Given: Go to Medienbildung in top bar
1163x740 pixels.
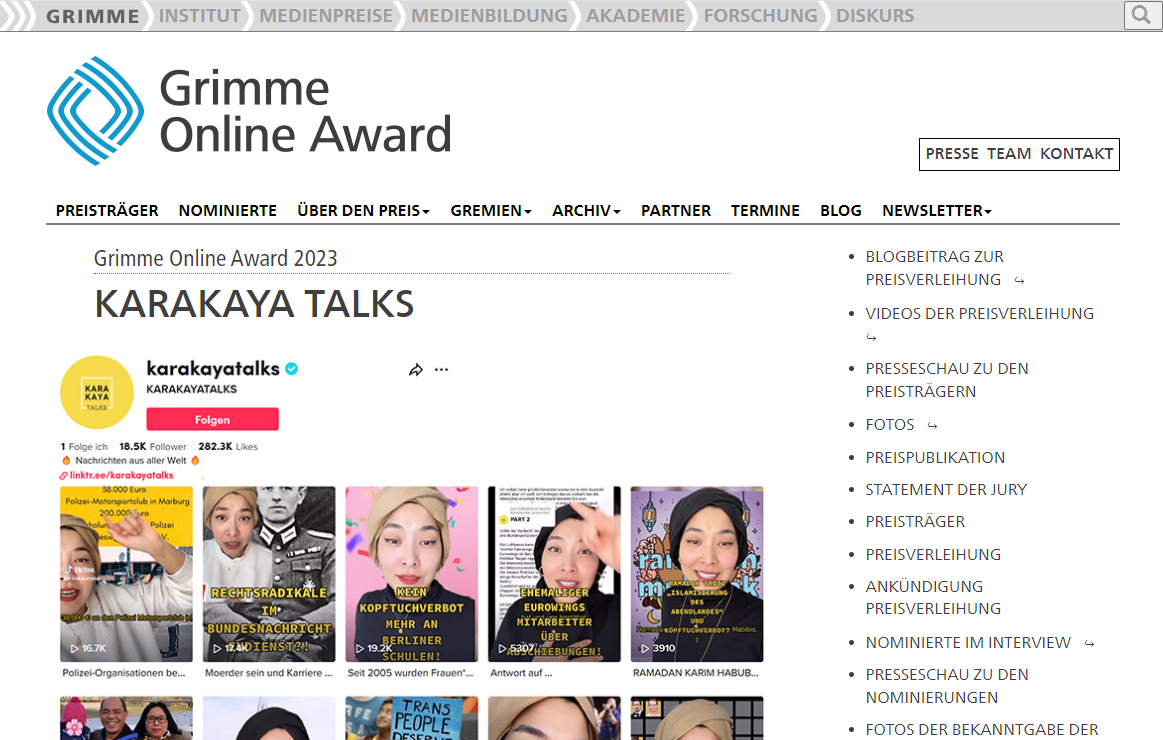Looking at the screenshot, I should 489,16.
